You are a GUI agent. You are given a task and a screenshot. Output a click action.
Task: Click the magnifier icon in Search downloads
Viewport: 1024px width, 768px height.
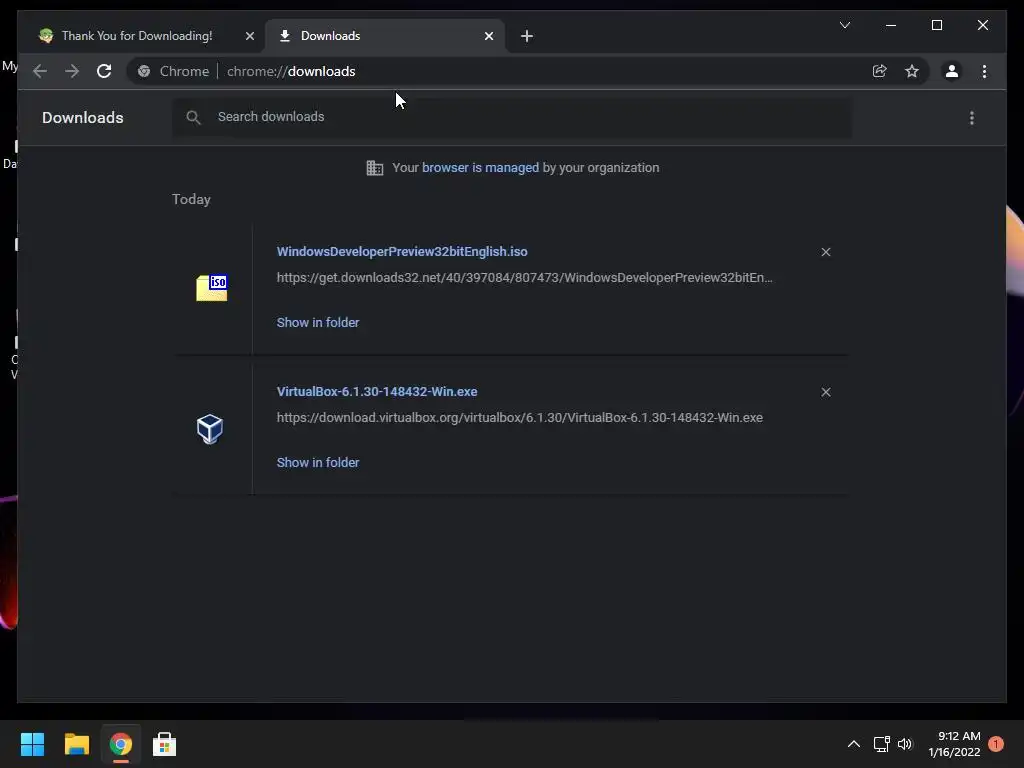[x=193, y=117]
